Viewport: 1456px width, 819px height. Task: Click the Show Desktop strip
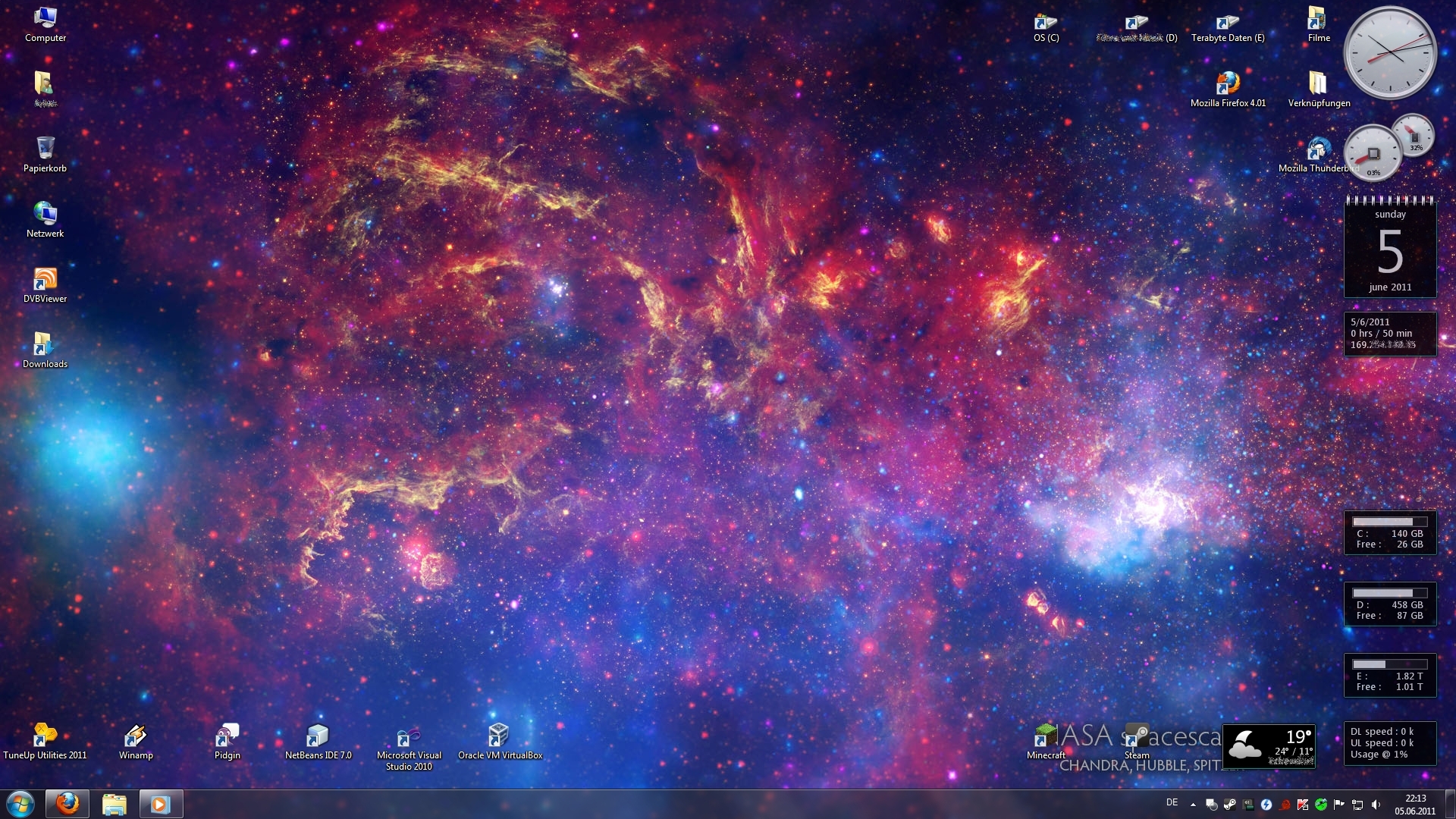(x=1450, y=804)
